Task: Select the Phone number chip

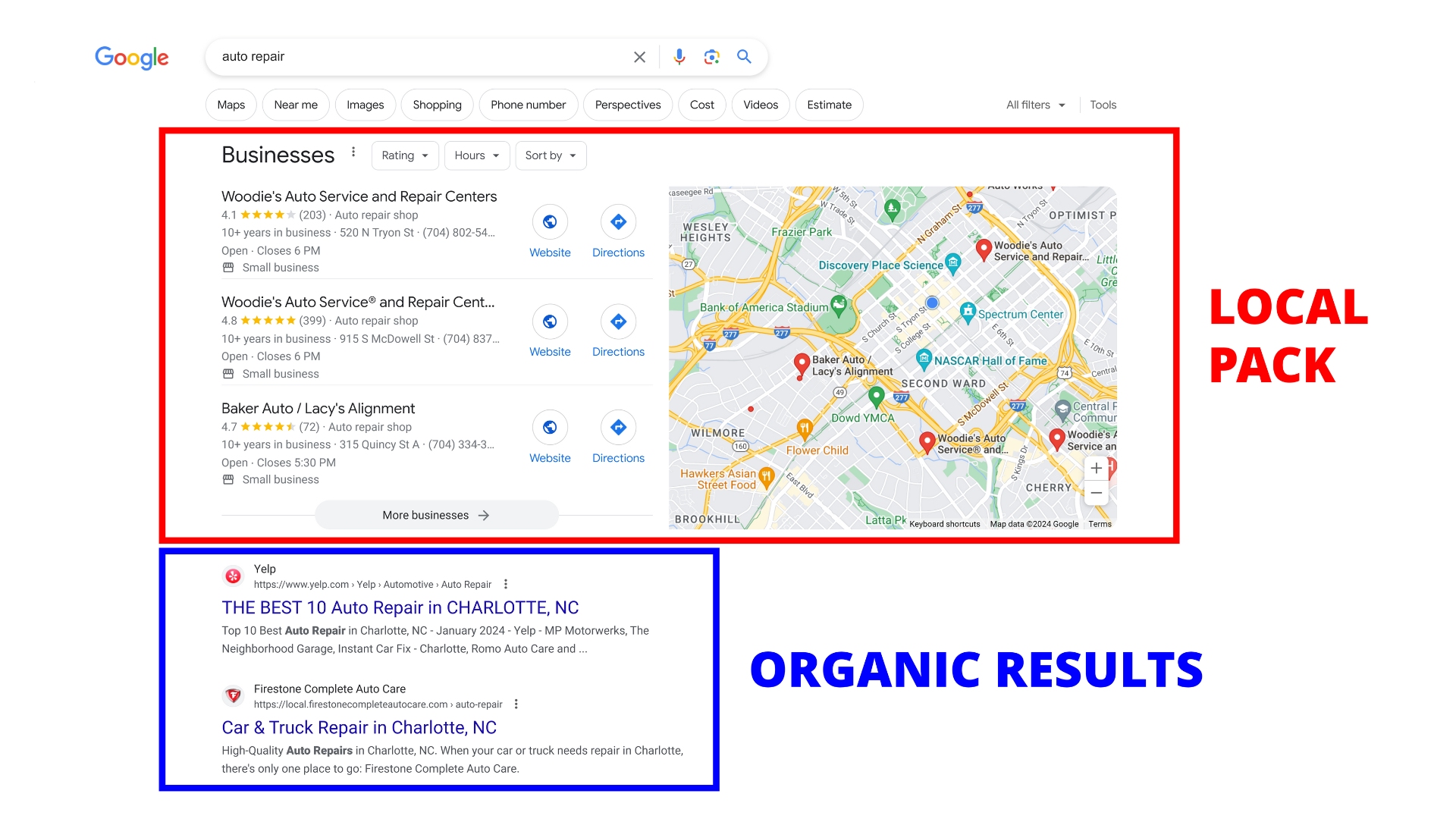Action: pyautogui.click(x=529, y=105)
